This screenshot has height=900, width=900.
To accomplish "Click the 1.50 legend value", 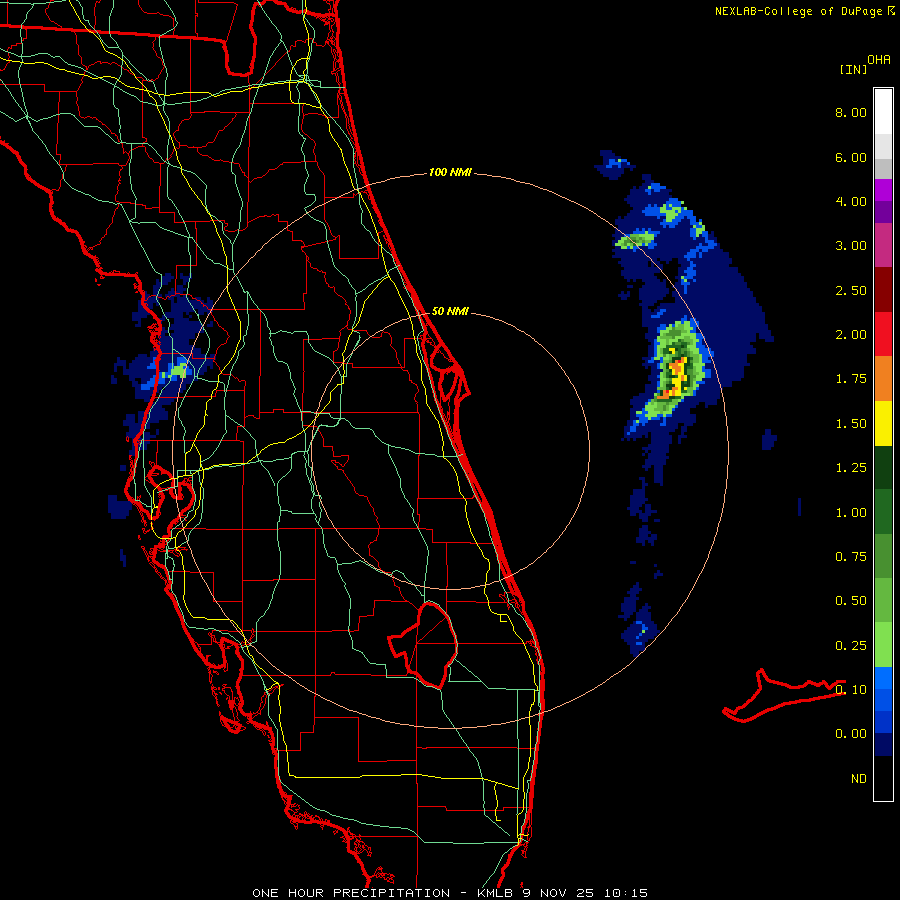I will pyautogui.click(x=851, y=424).
